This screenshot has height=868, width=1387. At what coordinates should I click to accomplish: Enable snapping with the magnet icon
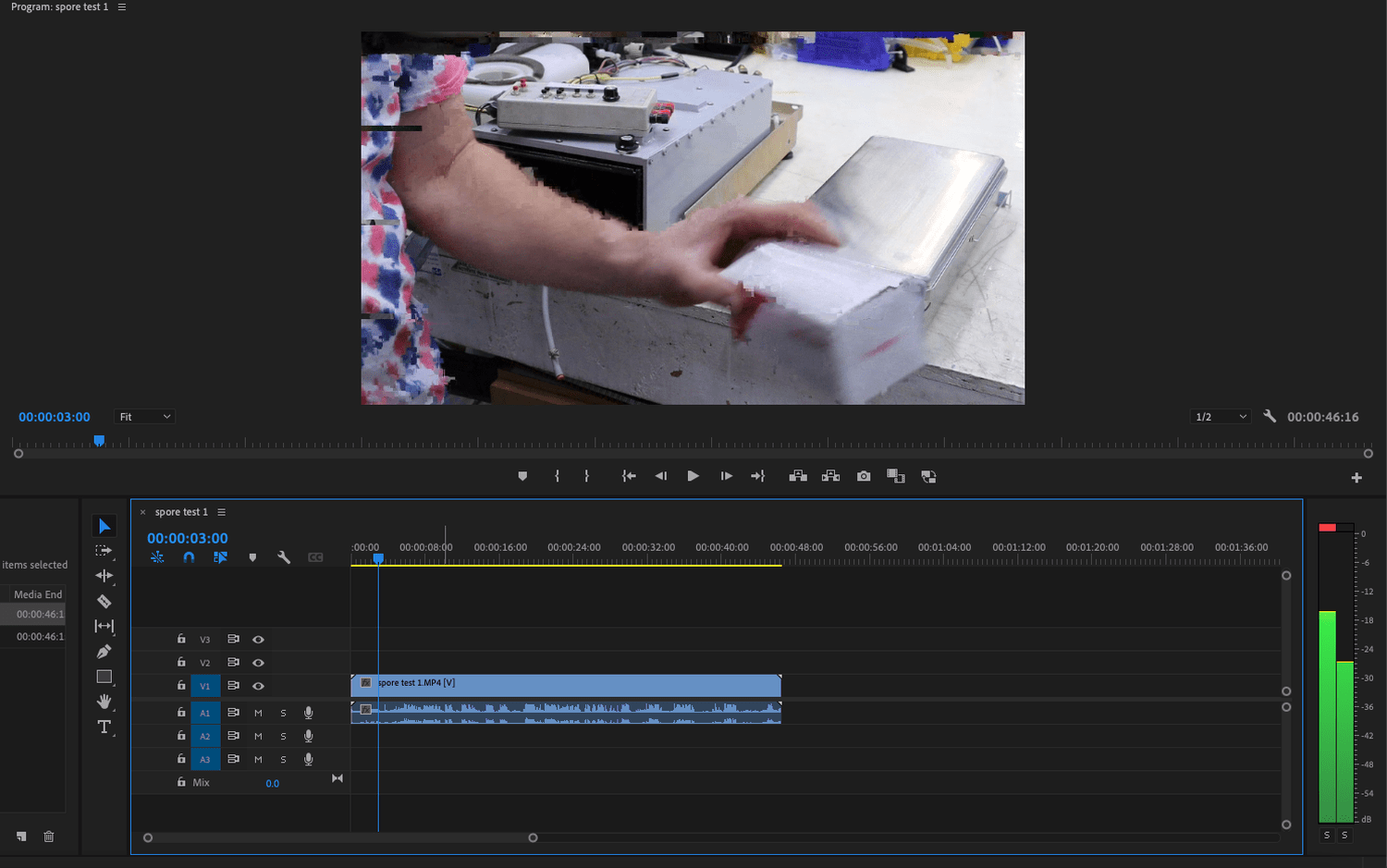click(189, 556)
